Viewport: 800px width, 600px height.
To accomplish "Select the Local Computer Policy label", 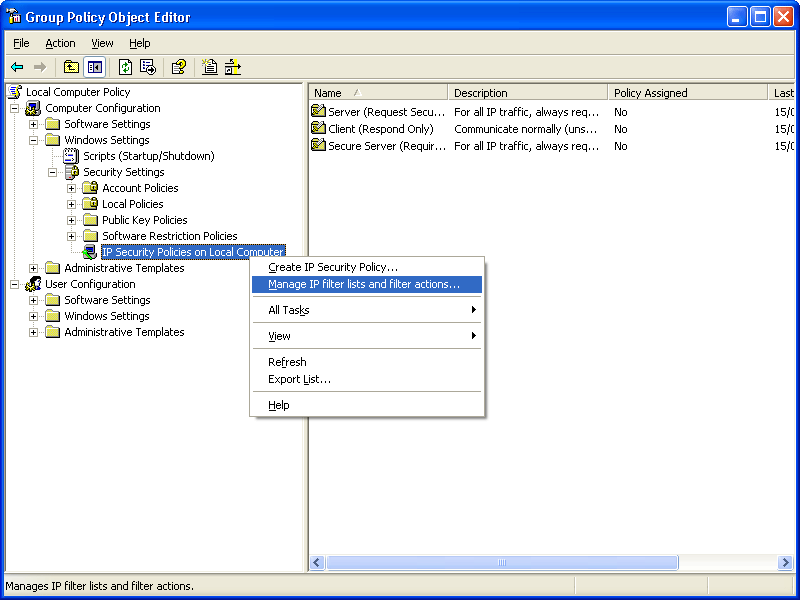I will tap(78, 92).
